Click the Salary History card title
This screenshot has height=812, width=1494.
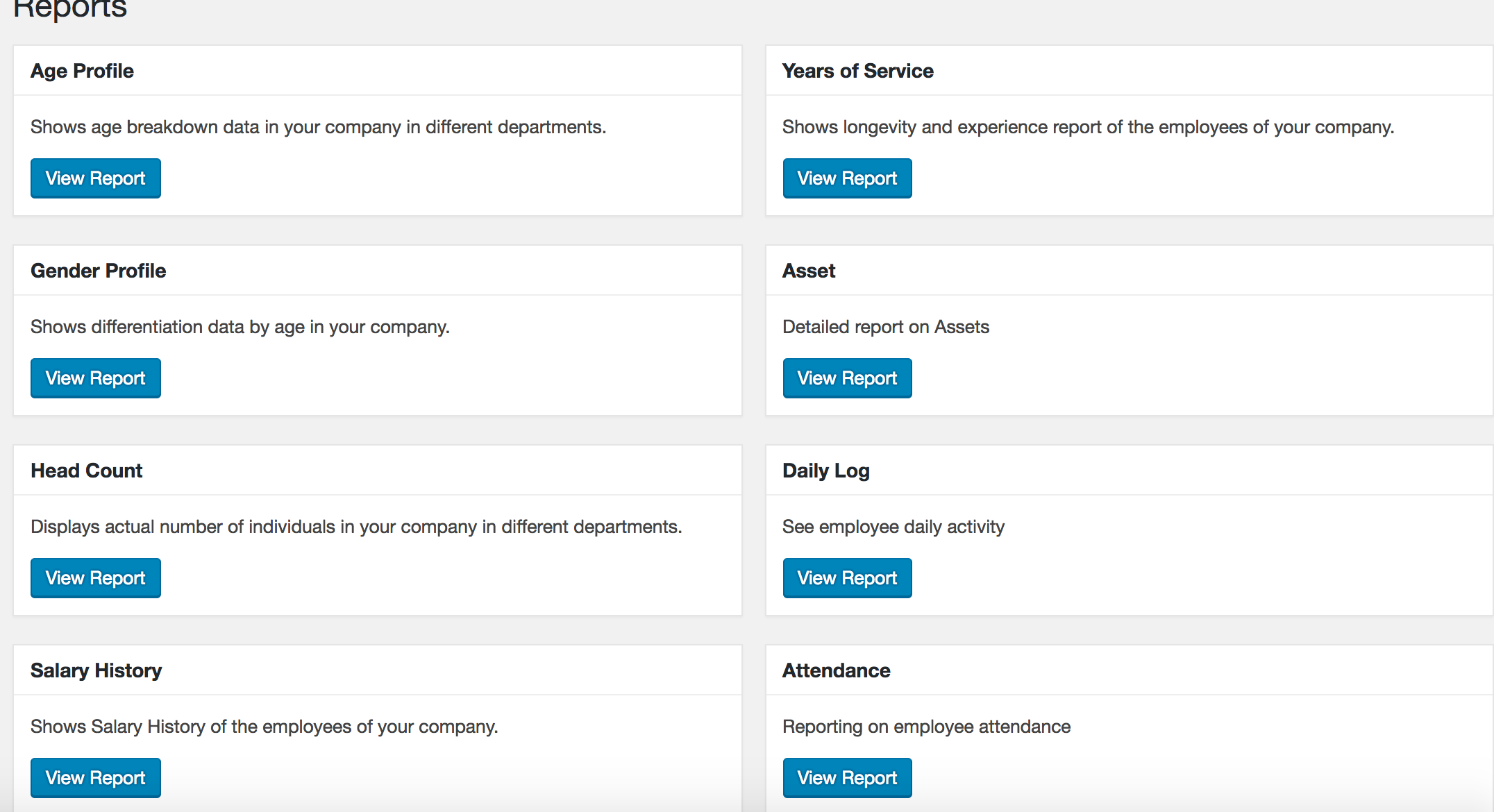tap(96, 670)
